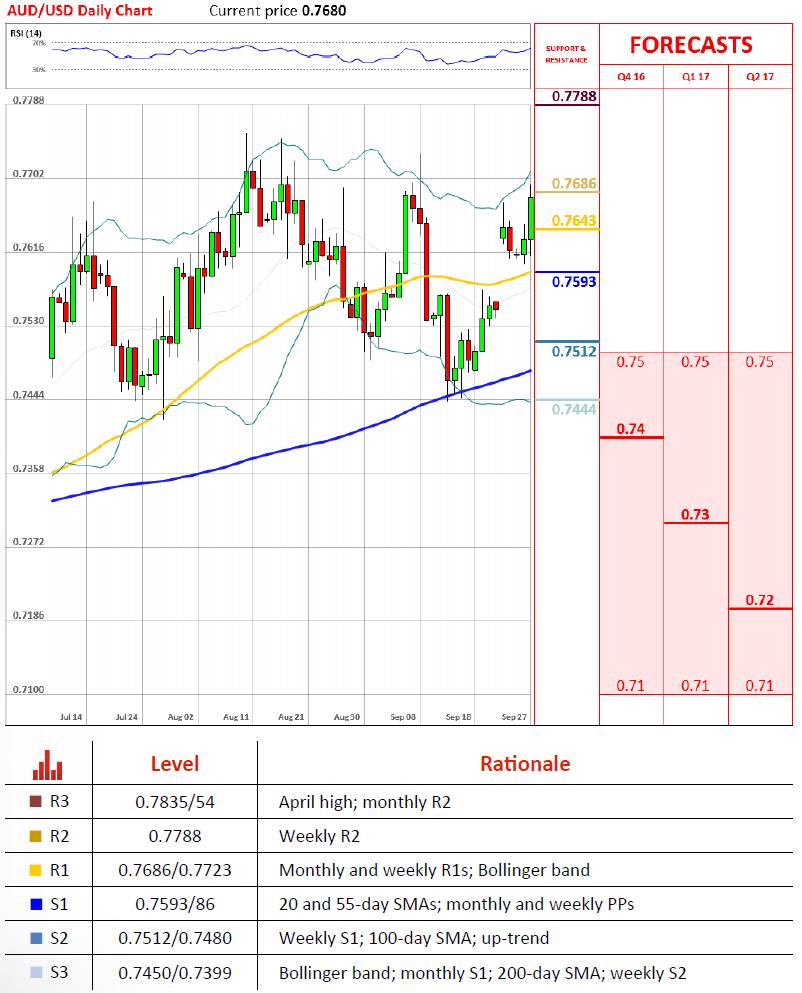Click the 'Sep 08' date axis label
Viewport: 802px width, 993px height.
(403, 717)
